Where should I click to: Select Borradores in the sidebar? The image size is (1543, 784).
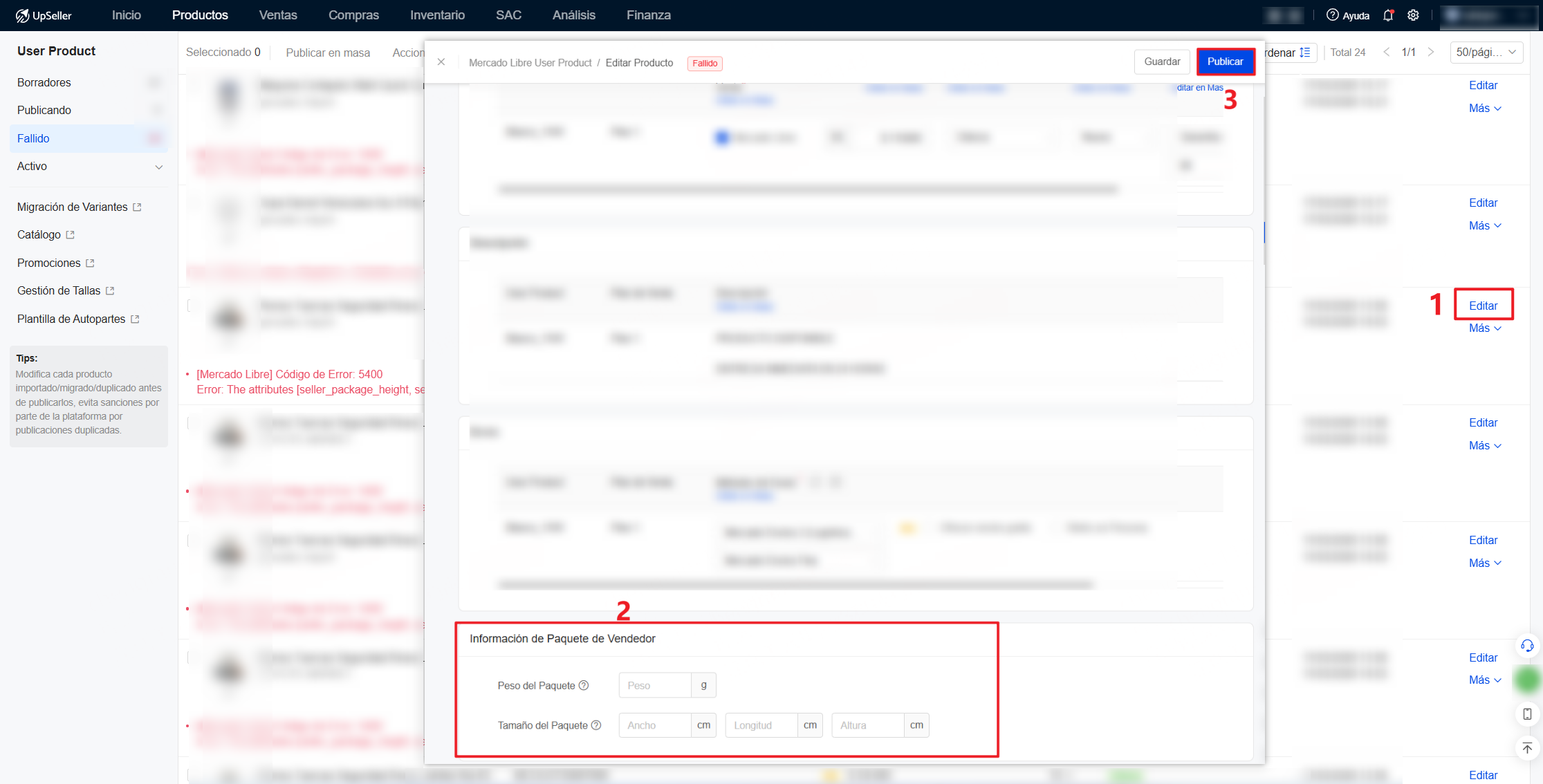(x=44, y=82)
